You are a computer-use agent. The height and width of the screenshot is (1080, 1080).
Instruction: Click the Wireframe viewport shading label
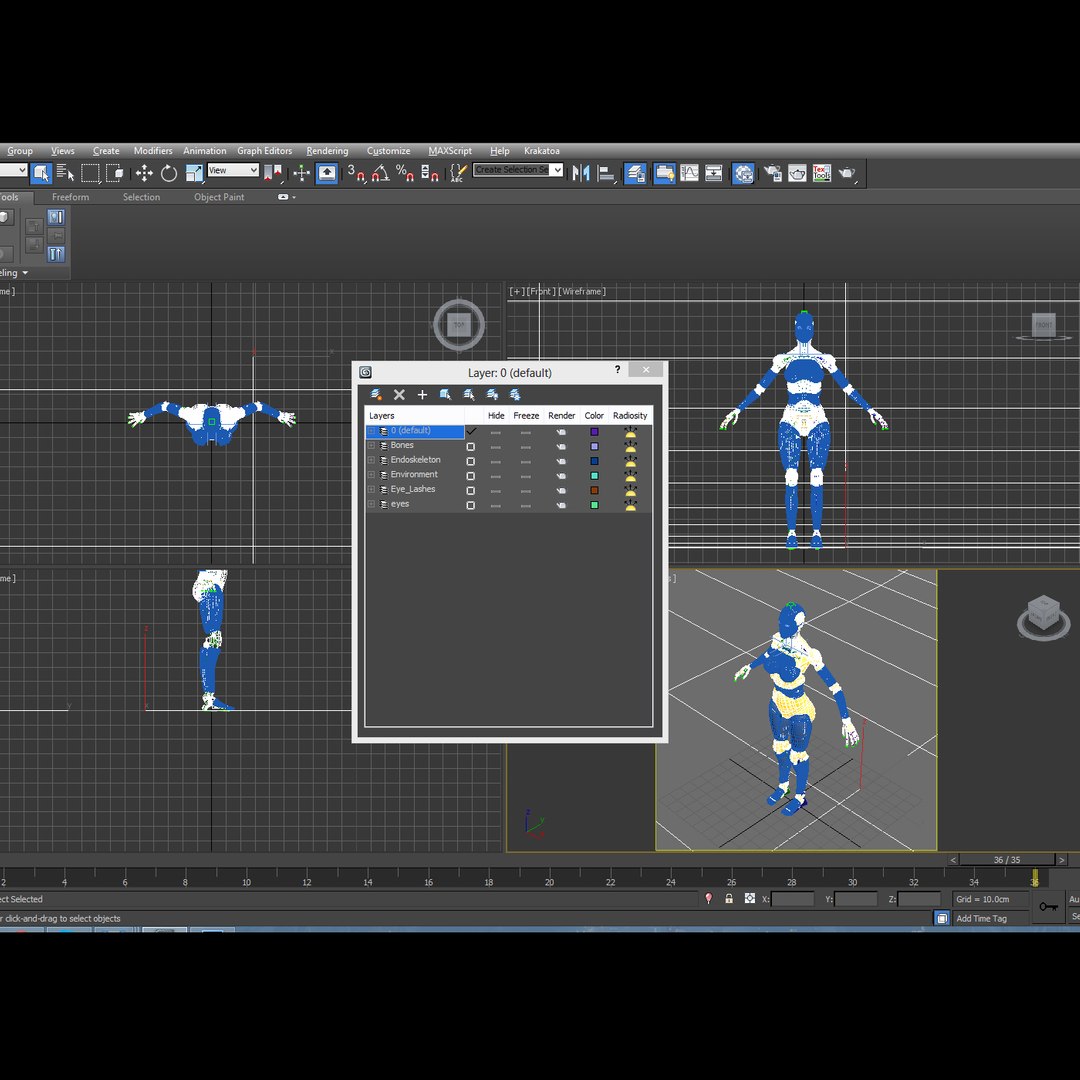point(582,291)
